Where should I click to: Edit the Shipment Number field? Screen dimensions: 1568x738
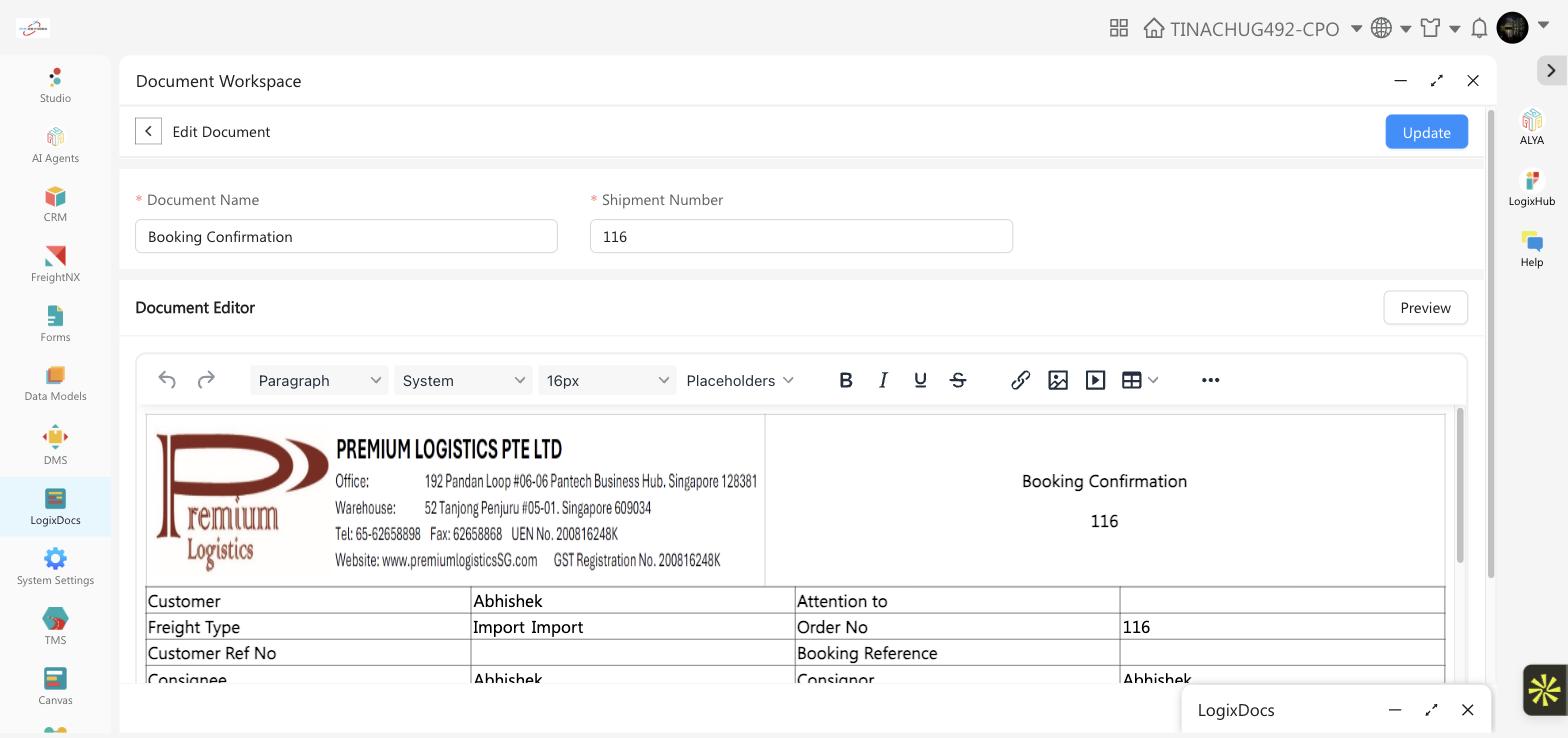coord(801,236)
